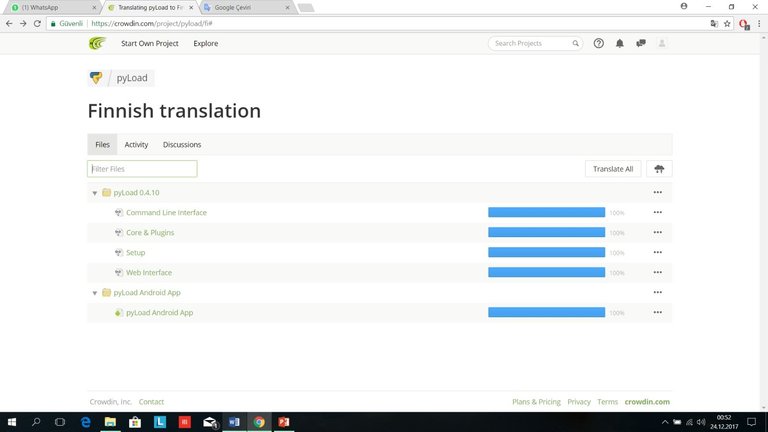Open the Explore menu item
The image size is (768, 432).
206,43
